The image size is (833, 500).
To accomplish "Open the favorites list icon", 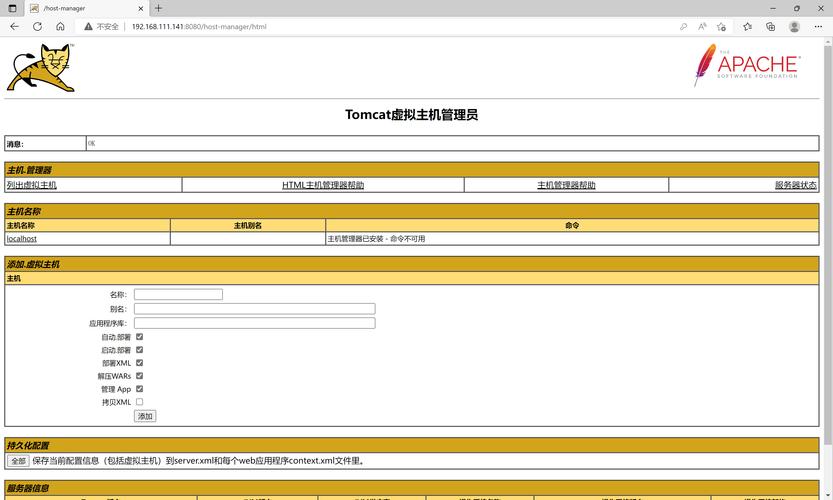I will (747, 27).
